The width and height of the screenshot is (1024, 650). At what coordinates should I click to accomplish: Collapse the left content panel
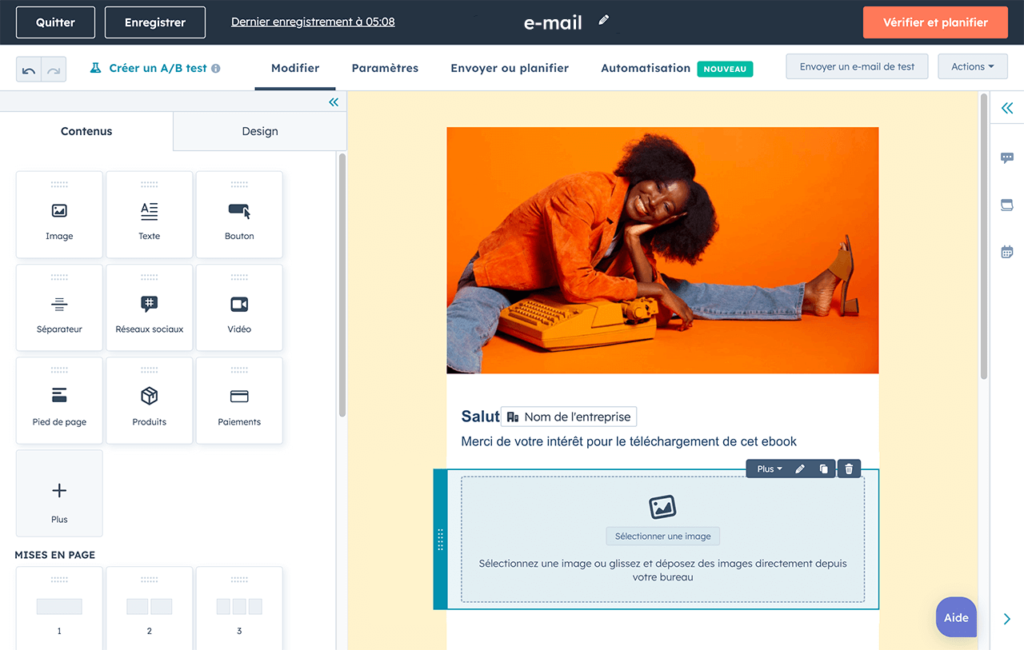click(333, 101)
